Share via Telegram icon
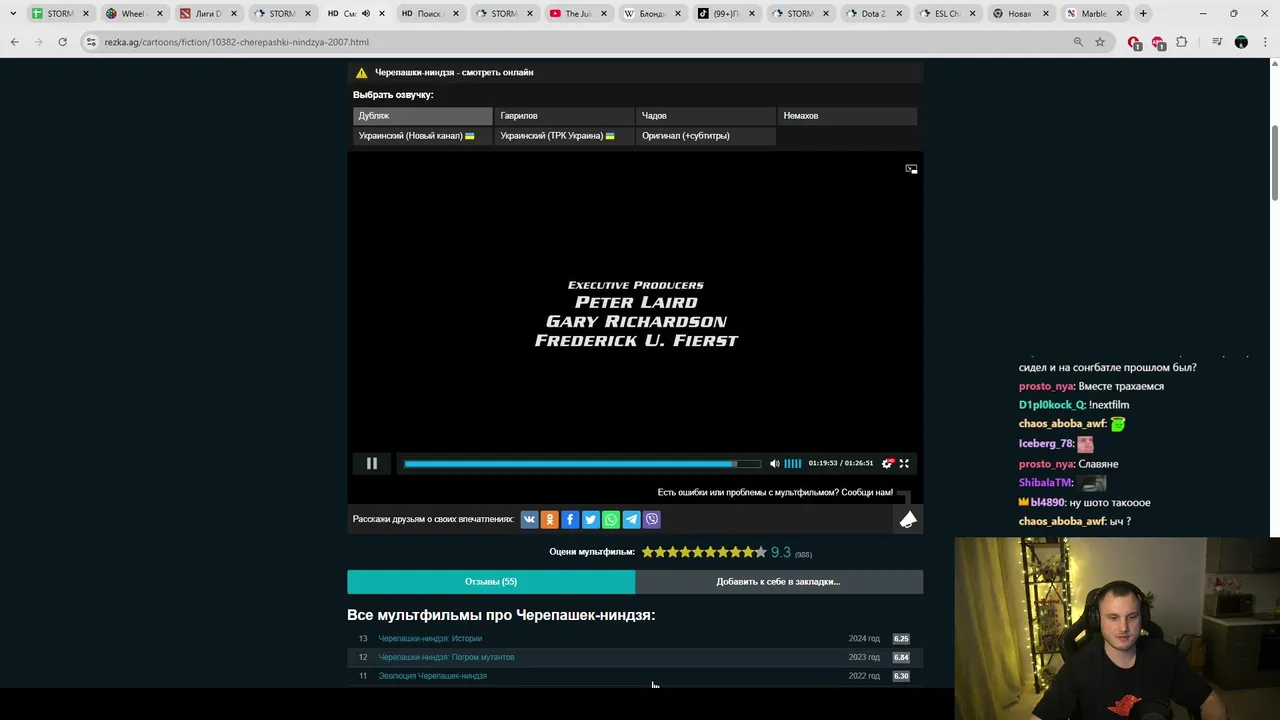Screen dimensions: 1280x720 [x=631, y=519]
